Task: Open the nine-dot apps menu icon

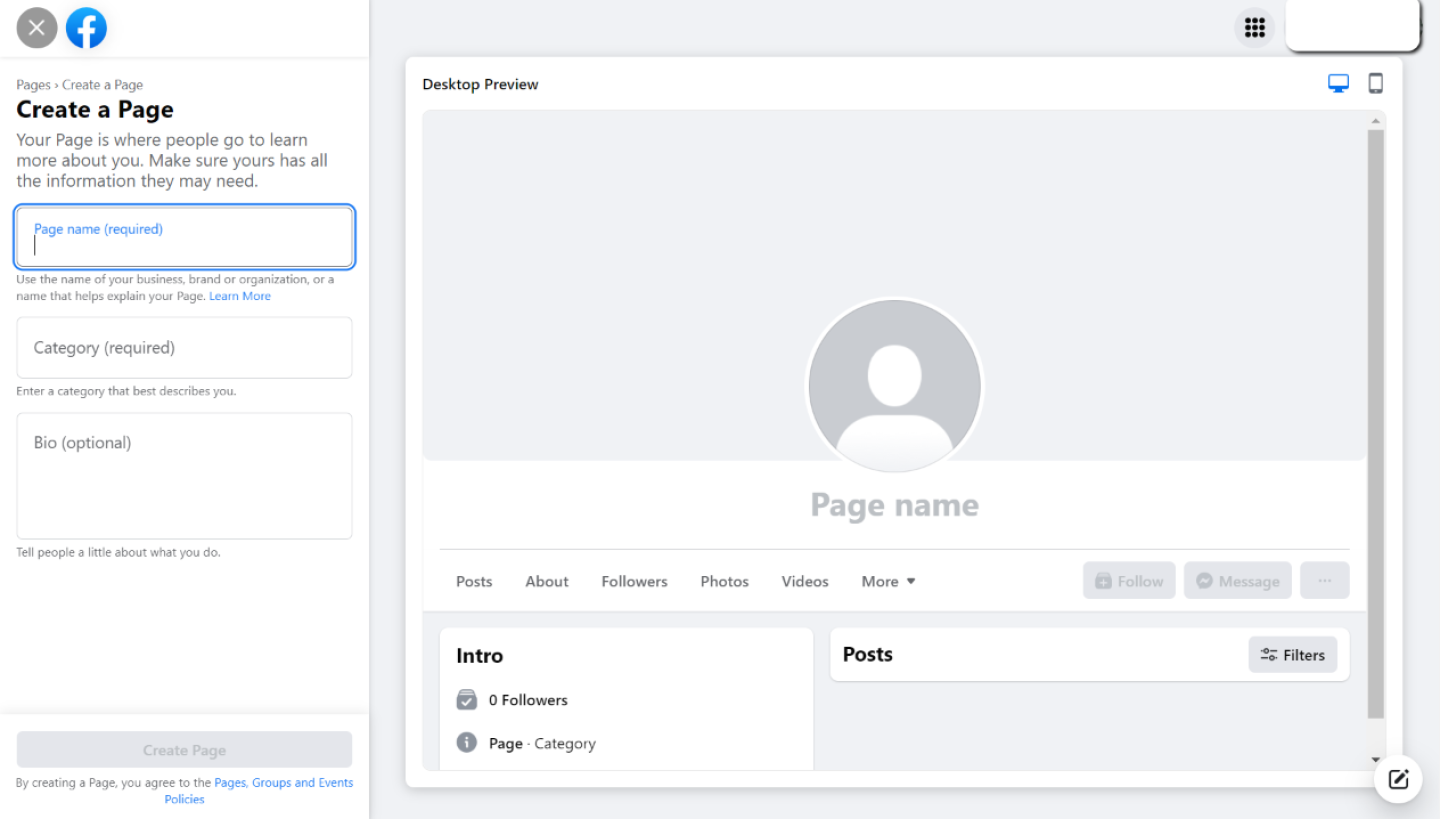Action: [1254, 28]
